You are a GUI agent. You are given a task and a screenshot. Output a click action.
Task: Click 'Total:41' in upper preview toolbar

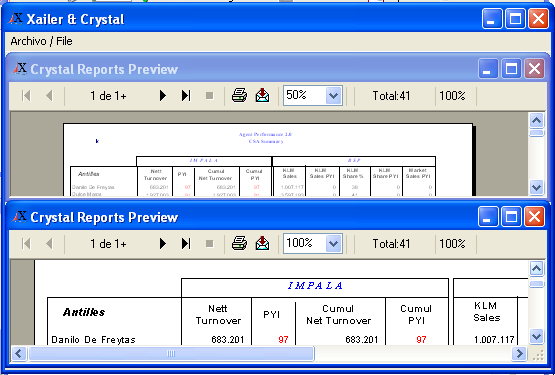[391, 96]
